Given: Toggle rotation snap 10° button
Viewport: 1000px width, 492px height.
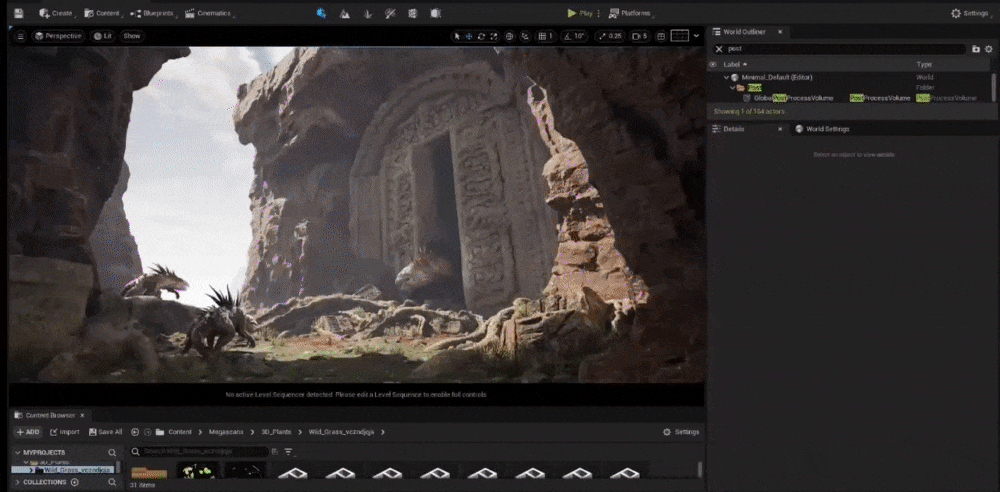Looking at the screenshot, I should coord(574,36).
